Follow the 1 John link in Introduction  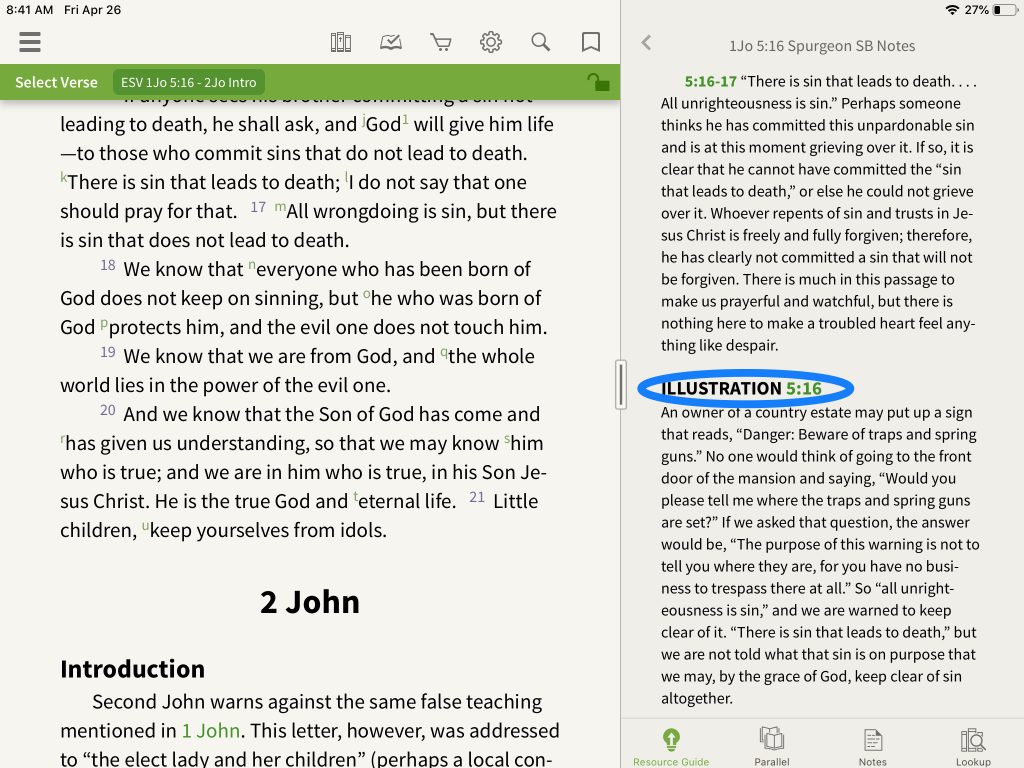point(210,730)
